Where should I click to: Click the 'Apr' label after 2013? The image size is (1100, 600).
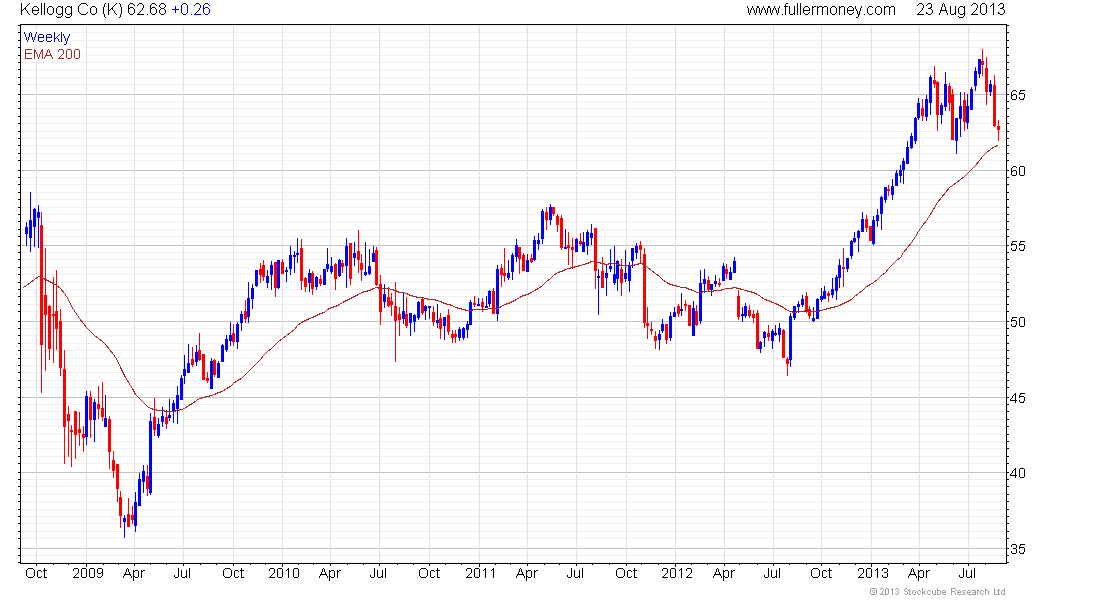point(919,573)
